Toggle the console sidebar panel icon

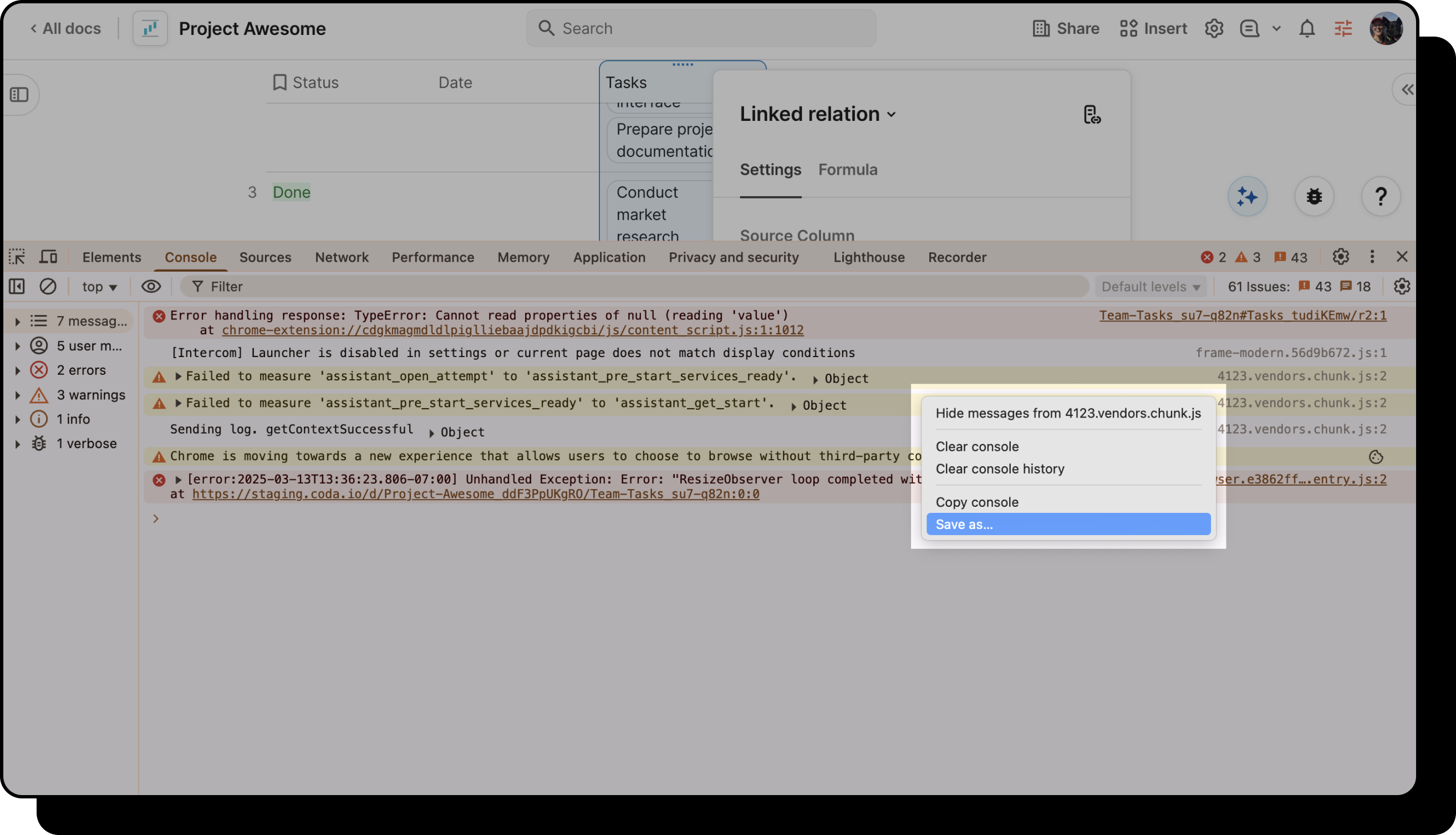[17, 286]
